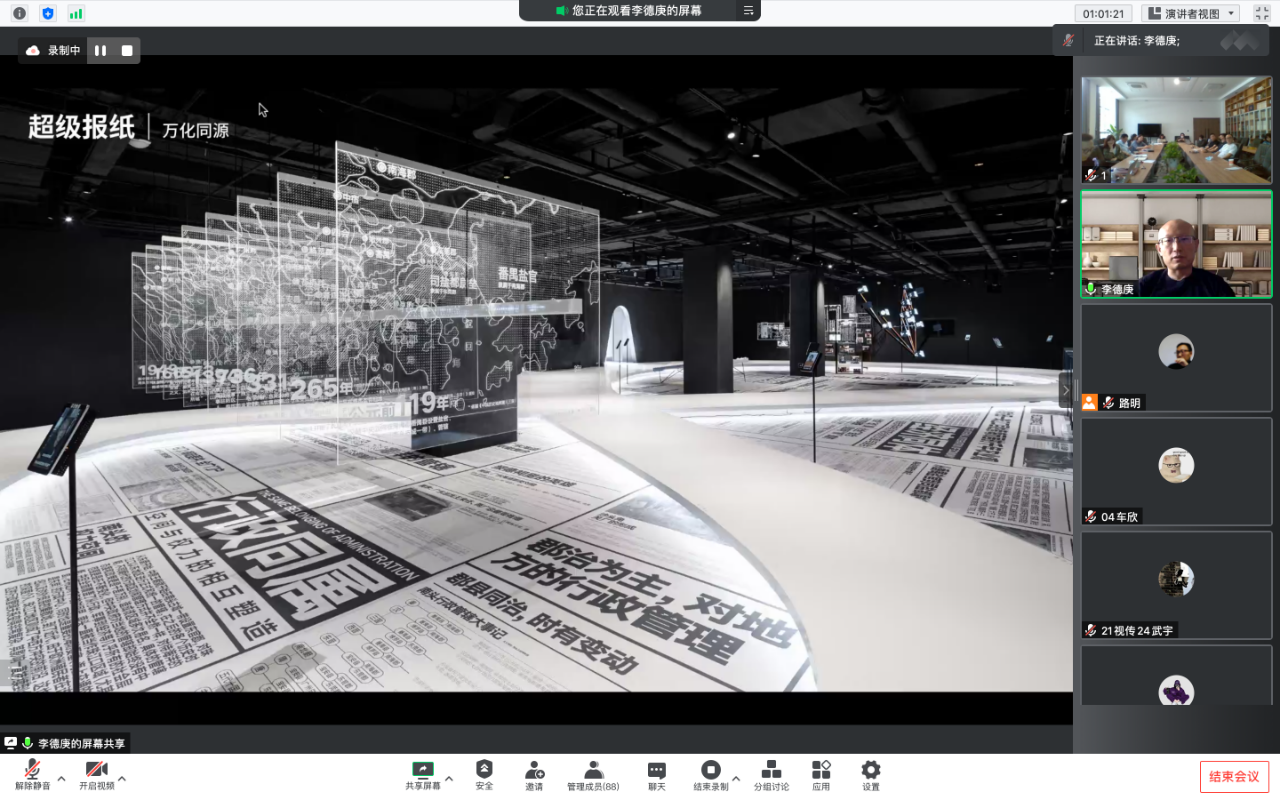Open Breakout Rooms (分组讨论)
This screenshot has height=800, width=1280.
coord(771,775)
